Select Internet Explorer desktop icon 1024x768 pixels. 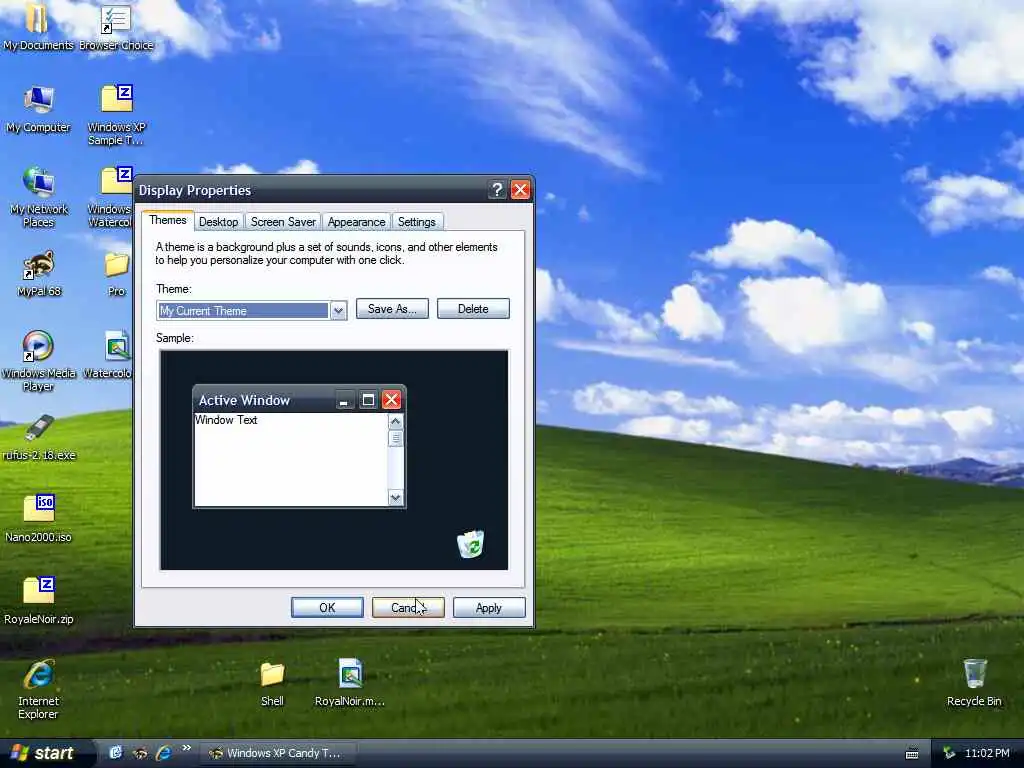coord(39,689)
